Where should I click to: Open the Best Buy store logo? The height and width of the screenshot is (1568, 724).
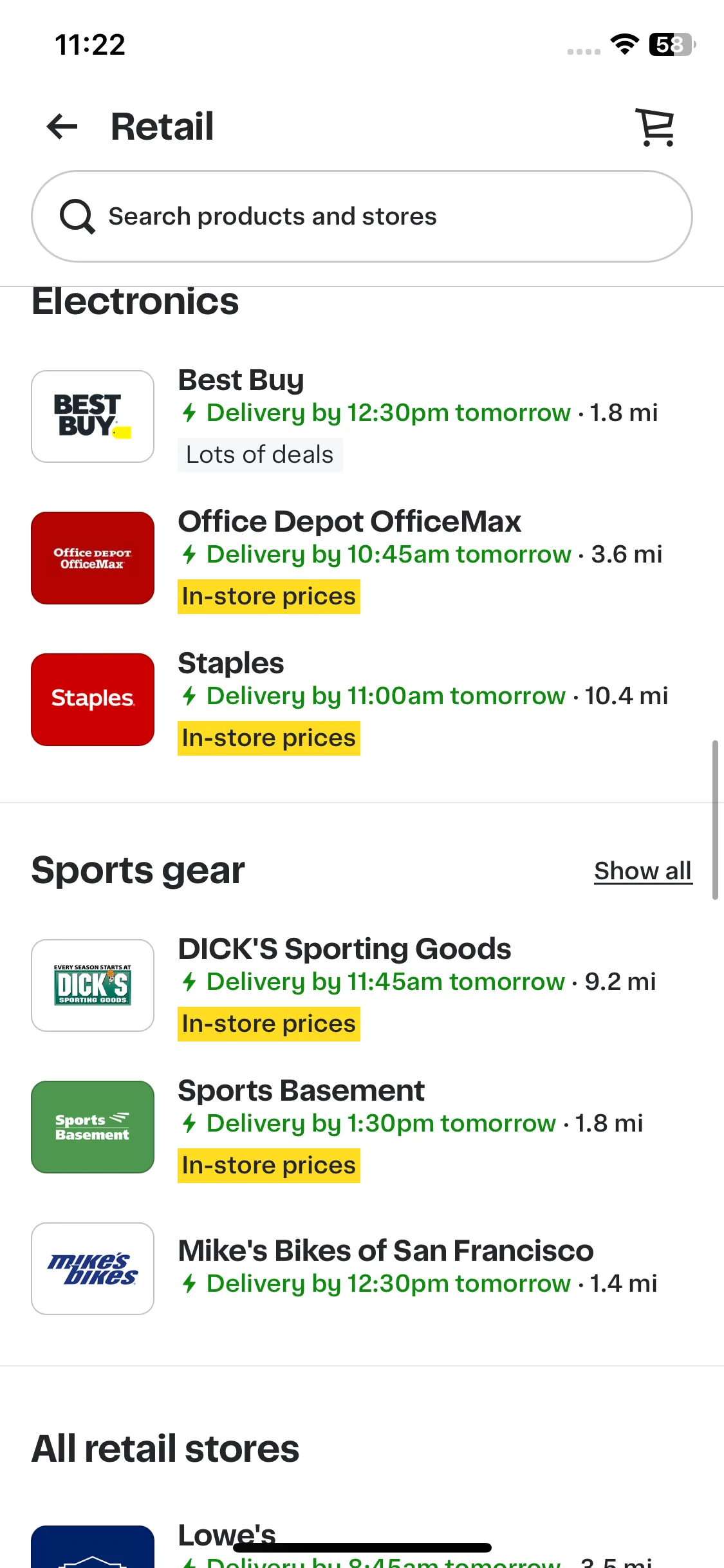93,416
